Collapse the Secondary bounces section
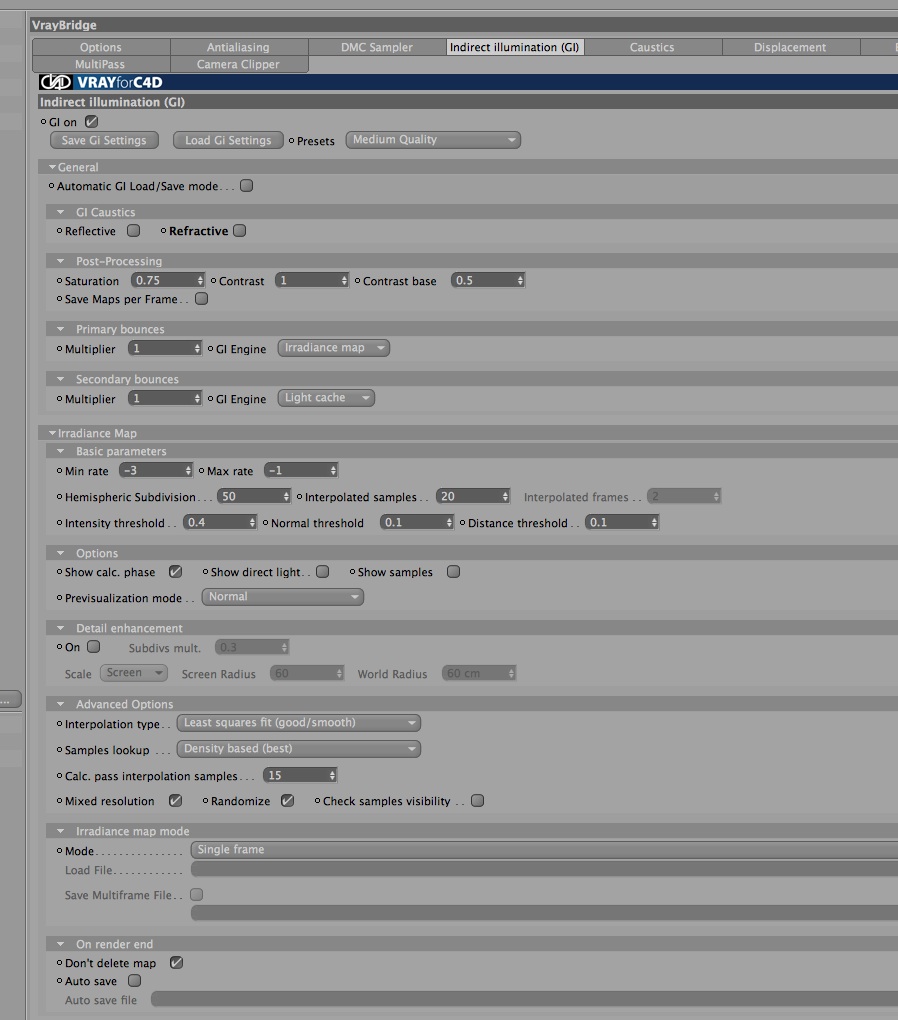898x1020 pixels. click(61, 379)
